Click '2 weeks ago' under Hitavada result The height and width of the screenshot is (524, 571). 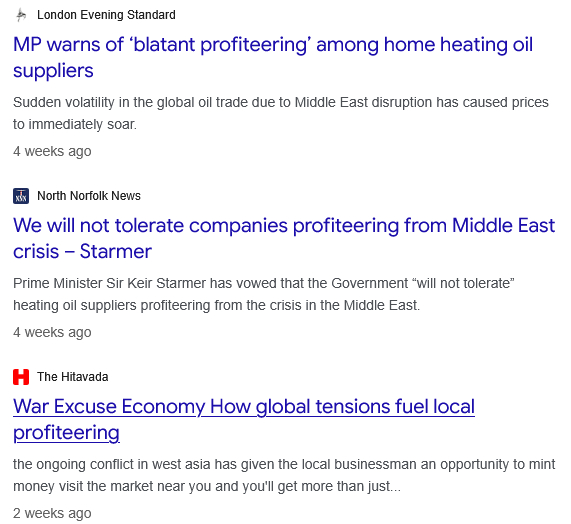pos(52,513)
